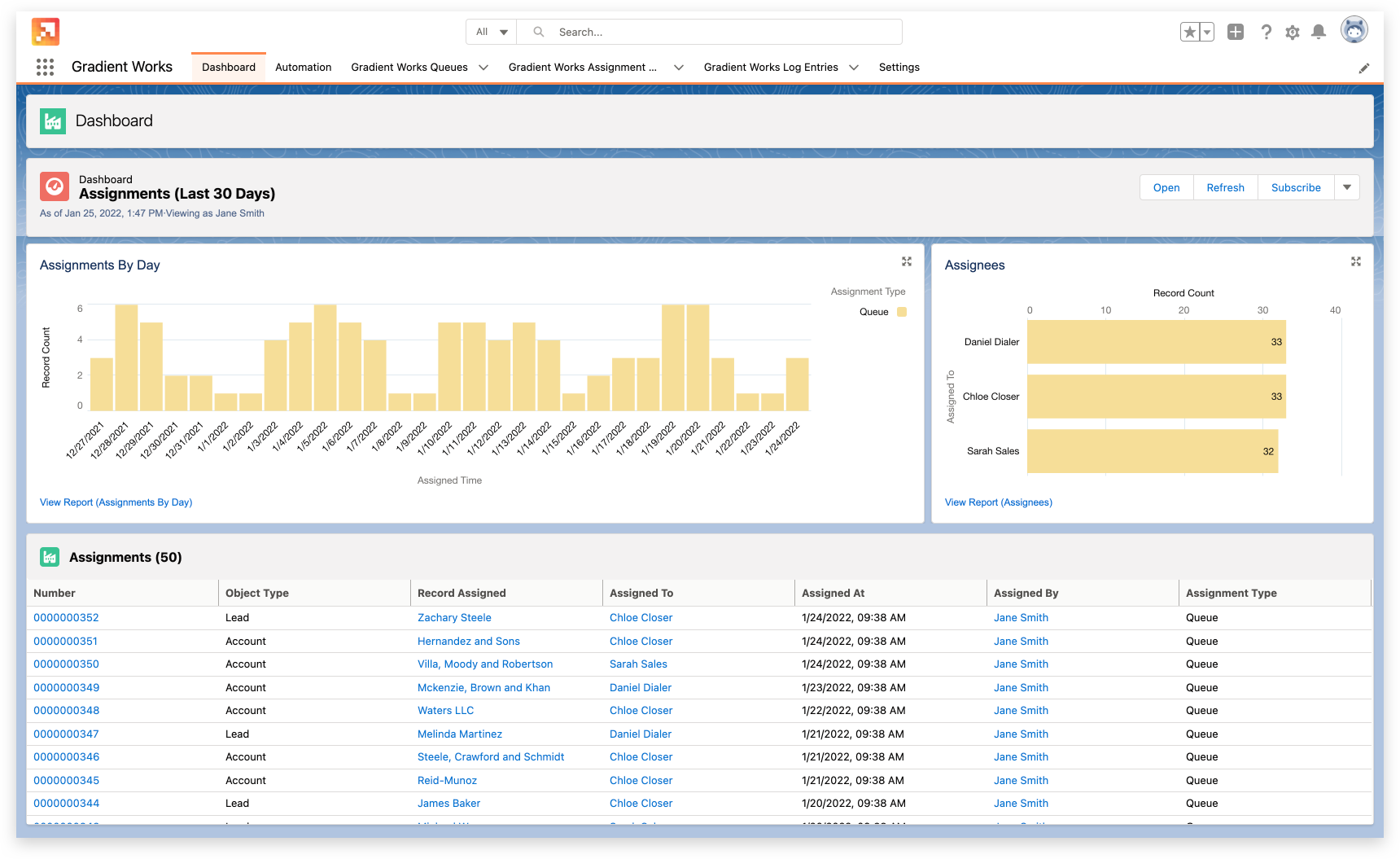Click the Favorites star icon
This screenshot has width=1400, height=859.
pos(1190,32)
